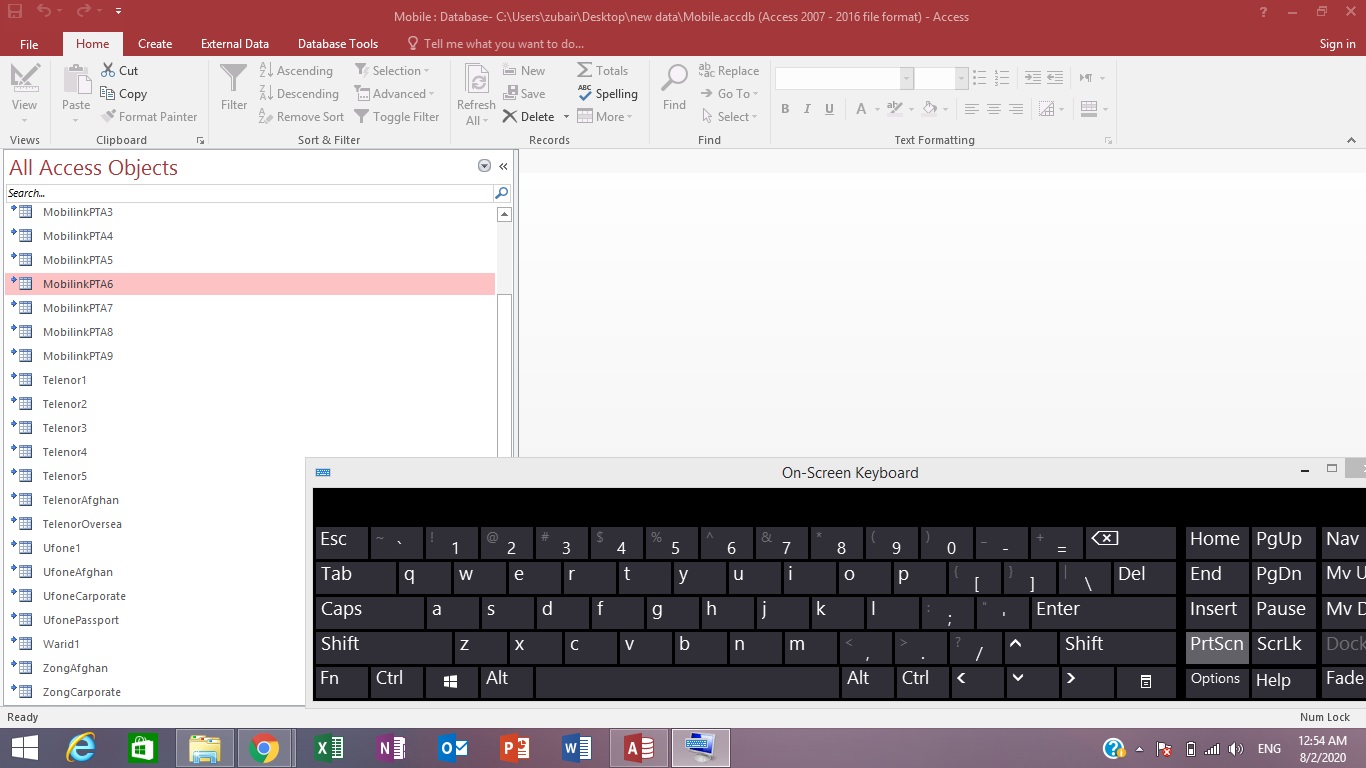Switch to the Database Tools tab
The image size is (1366, 768).
(x=338, y=44)
